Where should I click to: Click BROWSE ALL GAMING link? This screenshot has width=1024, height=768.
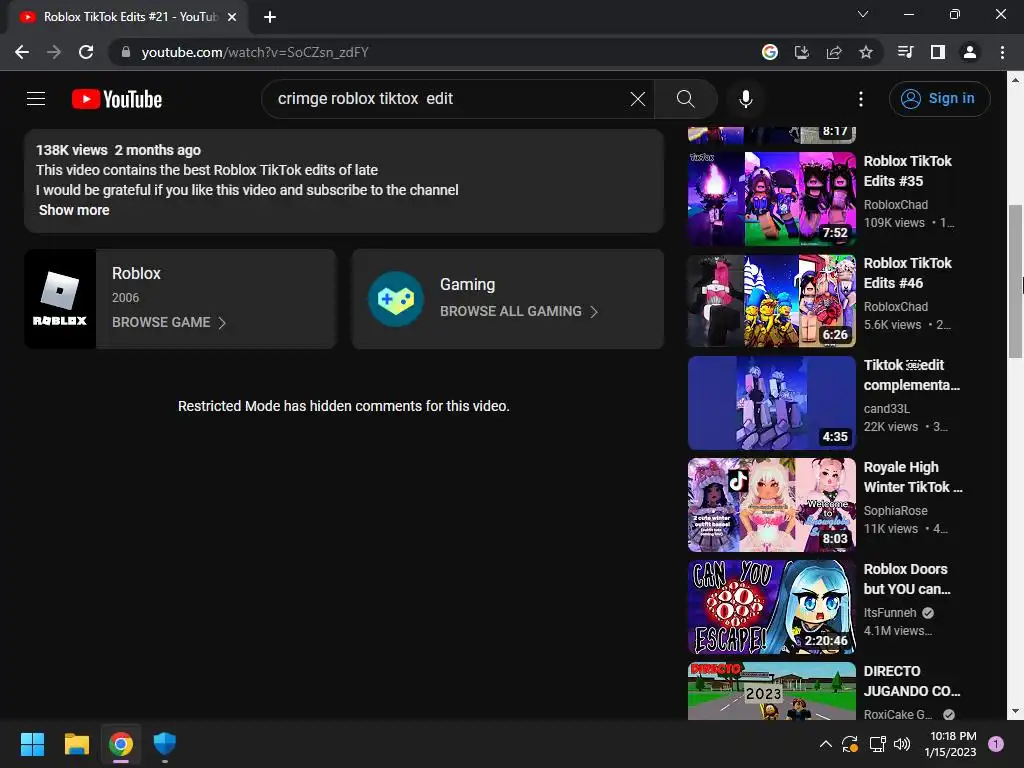[519, 312]
